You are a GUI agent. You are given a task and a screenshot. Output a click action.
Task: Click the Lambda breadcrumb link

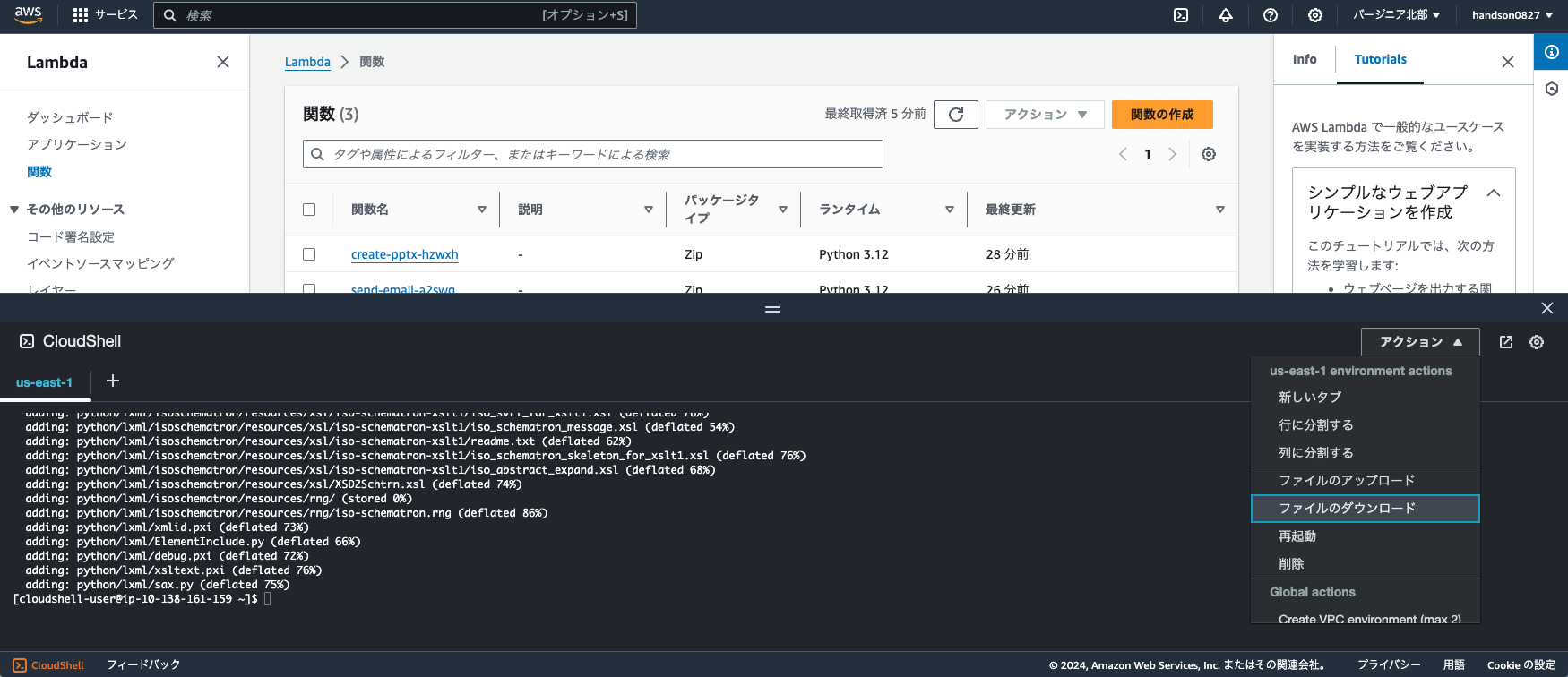(x=307, y=62)
